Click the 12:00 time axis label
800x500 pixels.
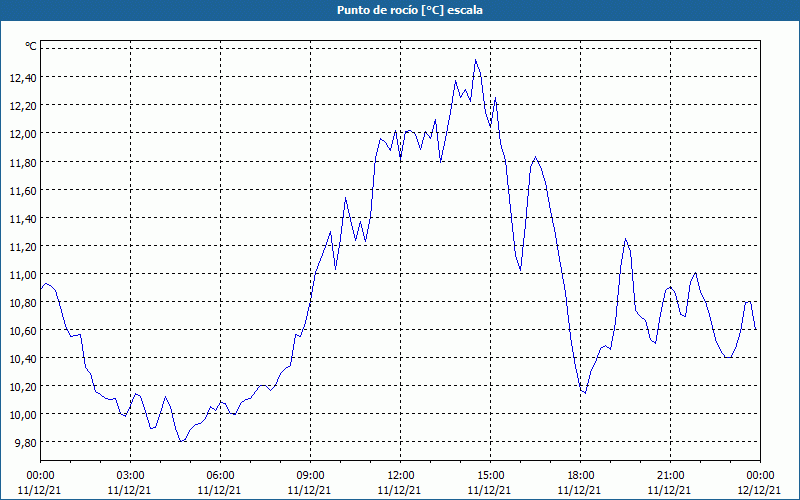coord(401,476)
